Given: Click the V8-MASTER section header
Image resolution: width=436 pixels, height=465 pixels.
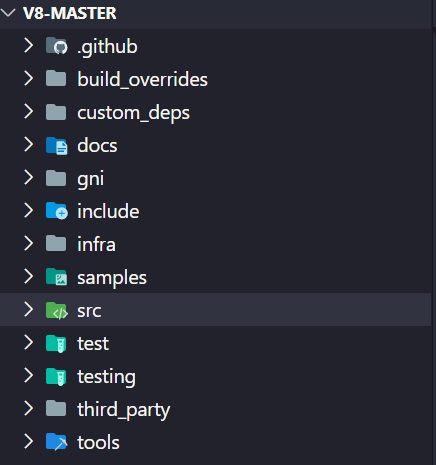Looking at the screenshot, I should tap(216, 13).
